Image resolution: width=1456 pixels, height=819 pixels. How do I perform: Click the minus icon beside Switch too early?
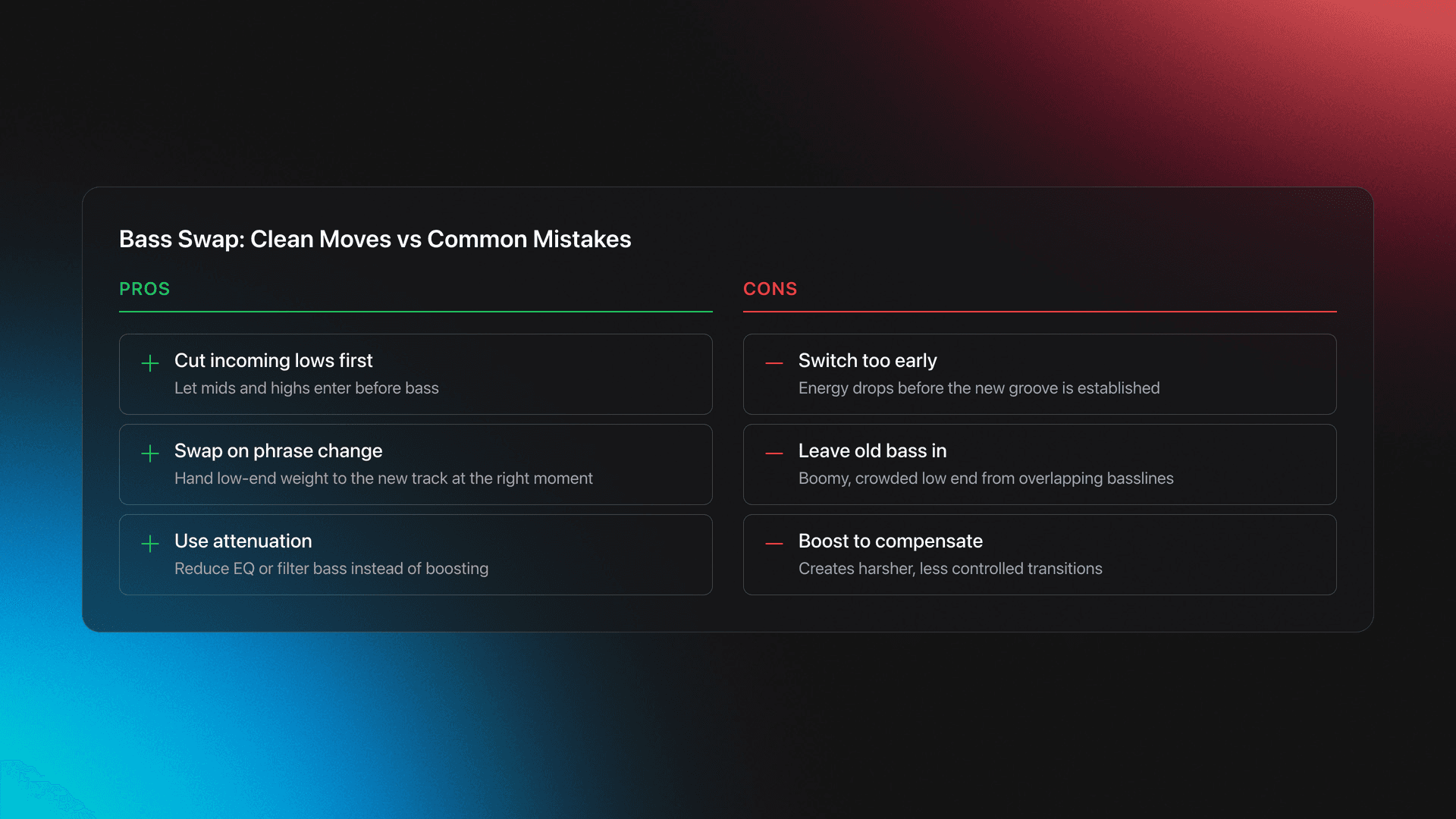774,363
